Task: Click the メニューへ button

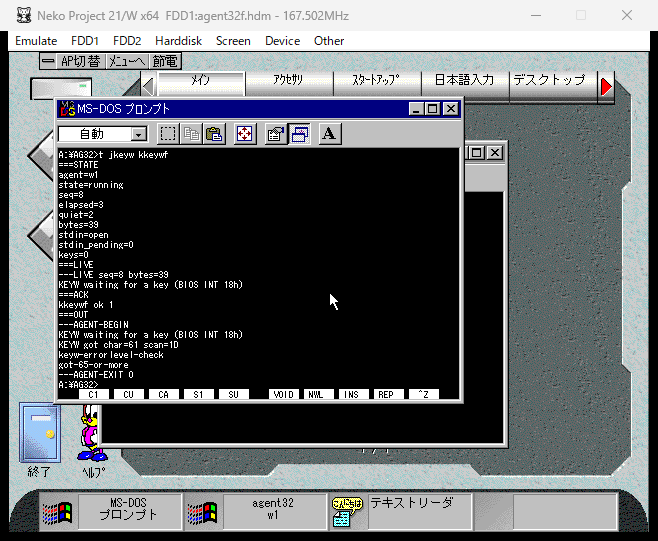Action: tap(127, 61)
